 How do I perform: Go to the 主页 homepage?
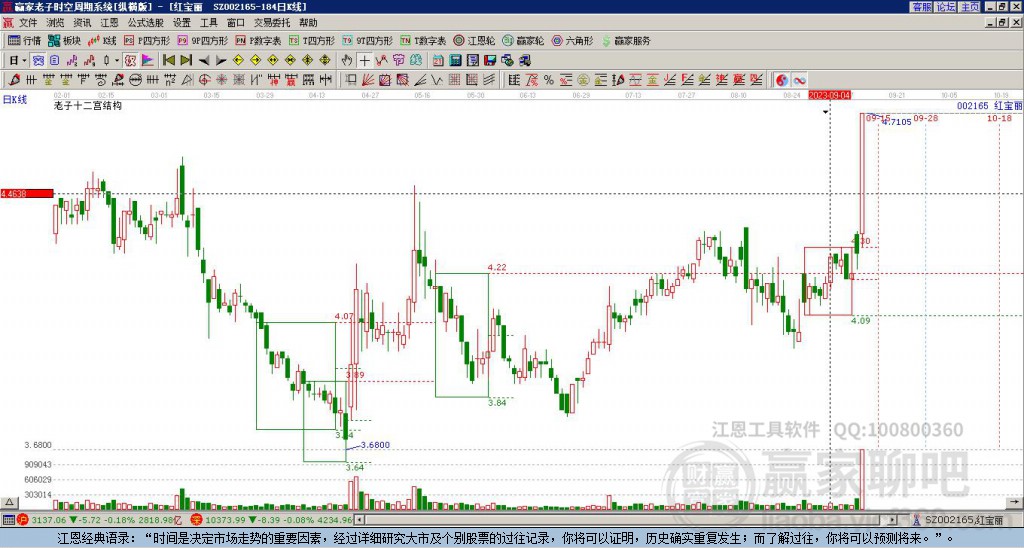point(970,7)
